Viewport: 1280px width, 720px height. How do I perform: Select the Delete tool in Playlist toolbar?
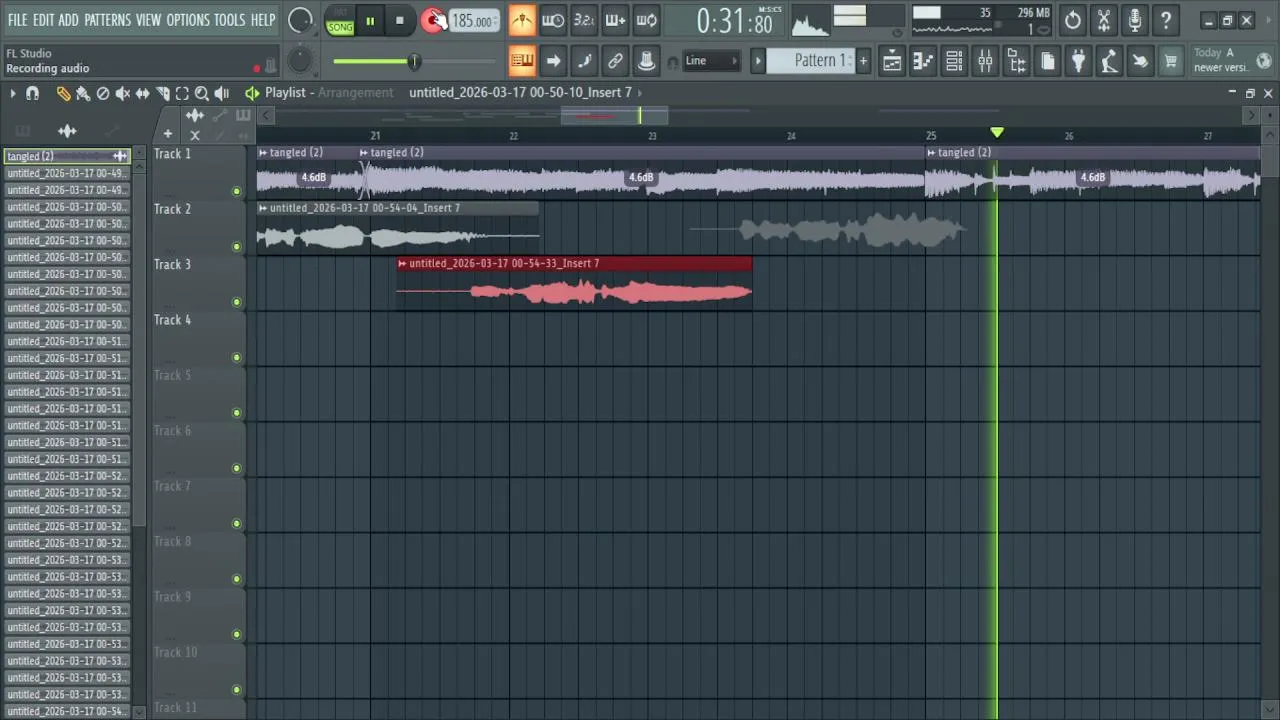click(103, 93)
